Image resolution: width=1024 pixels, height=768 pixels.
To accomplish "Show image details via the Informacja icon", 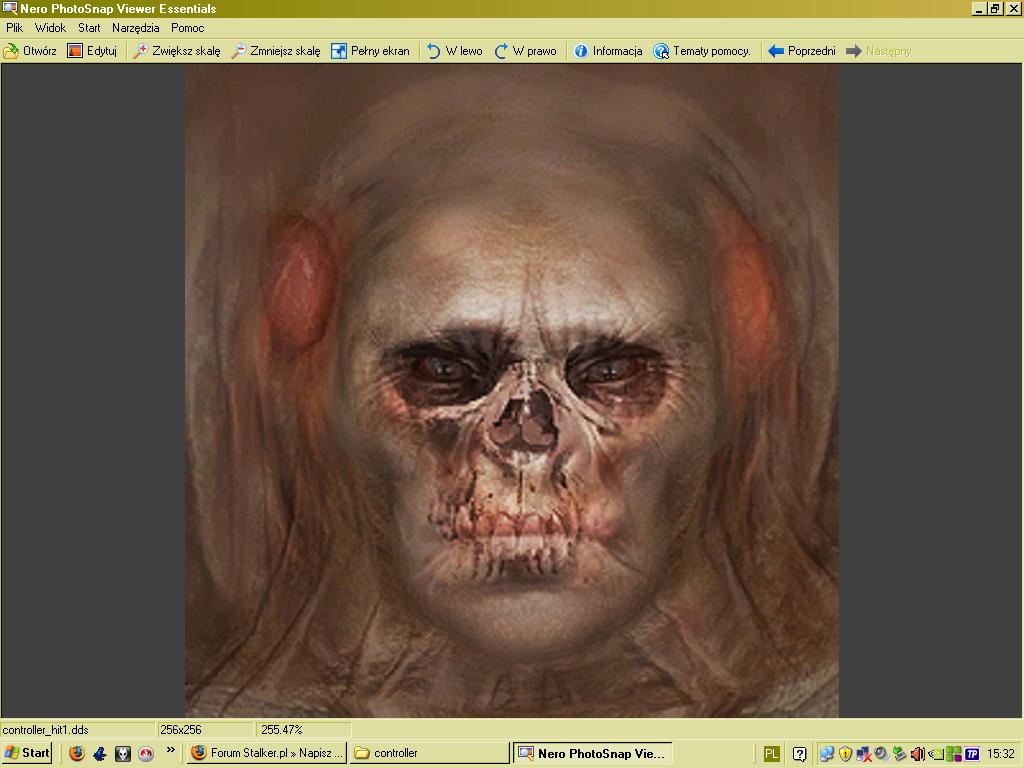I will click(581, 51).
